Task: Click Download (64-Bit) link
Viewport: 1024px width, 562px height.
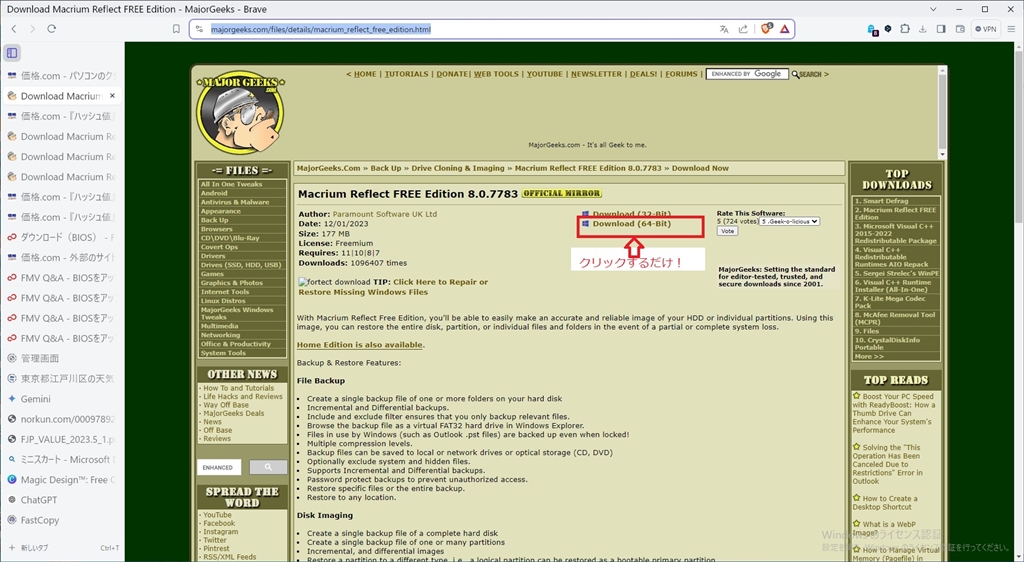Action: [632, 224]
